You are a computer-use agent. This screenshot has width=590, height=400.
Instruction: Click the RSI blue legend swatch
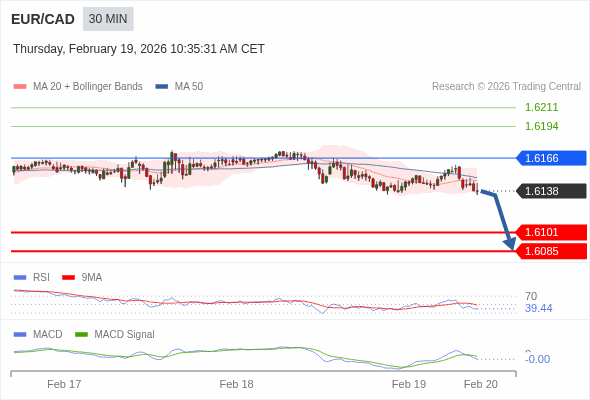20,278
